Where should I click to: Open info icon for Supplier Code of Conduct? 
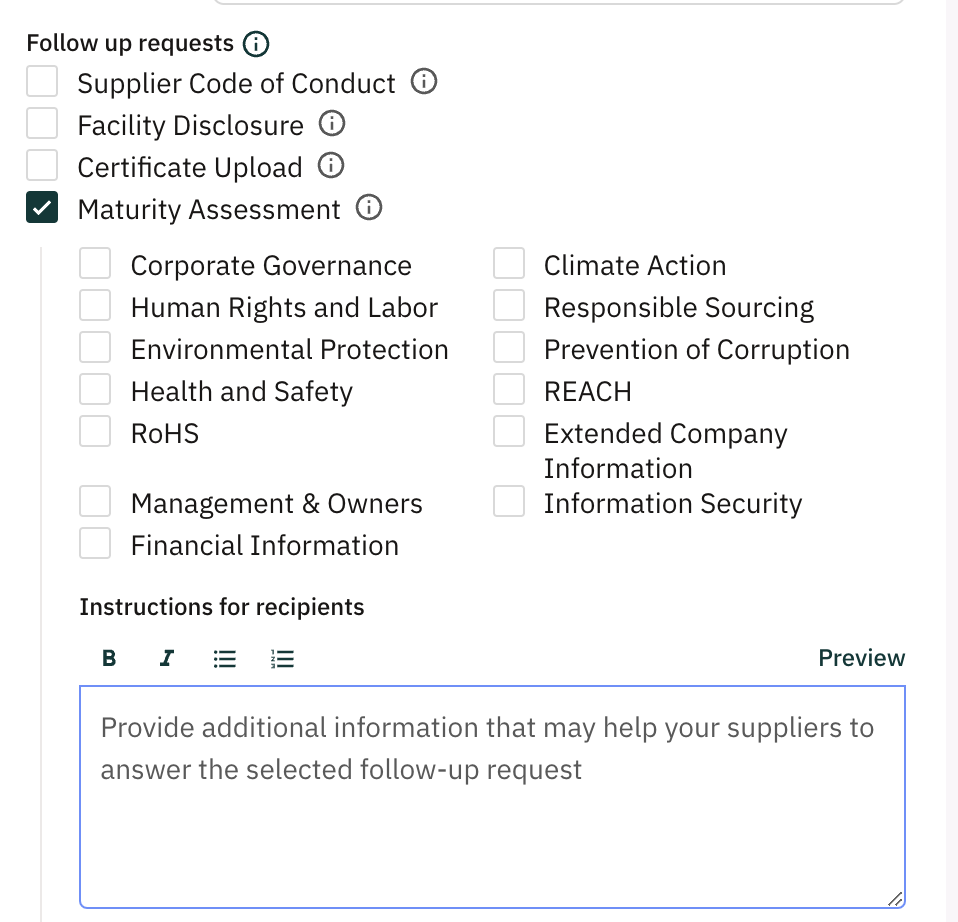(423, 81)
